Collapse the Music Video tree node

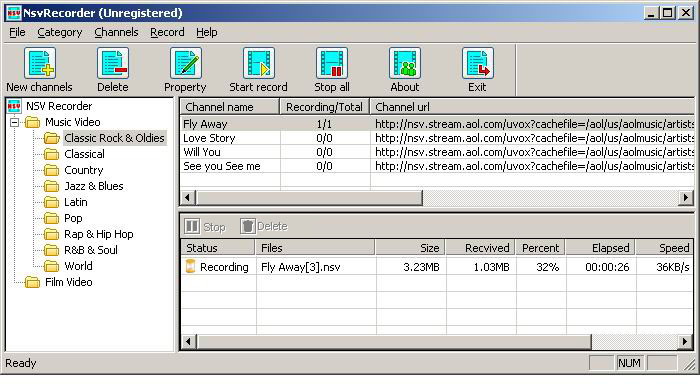pos(14,122)
